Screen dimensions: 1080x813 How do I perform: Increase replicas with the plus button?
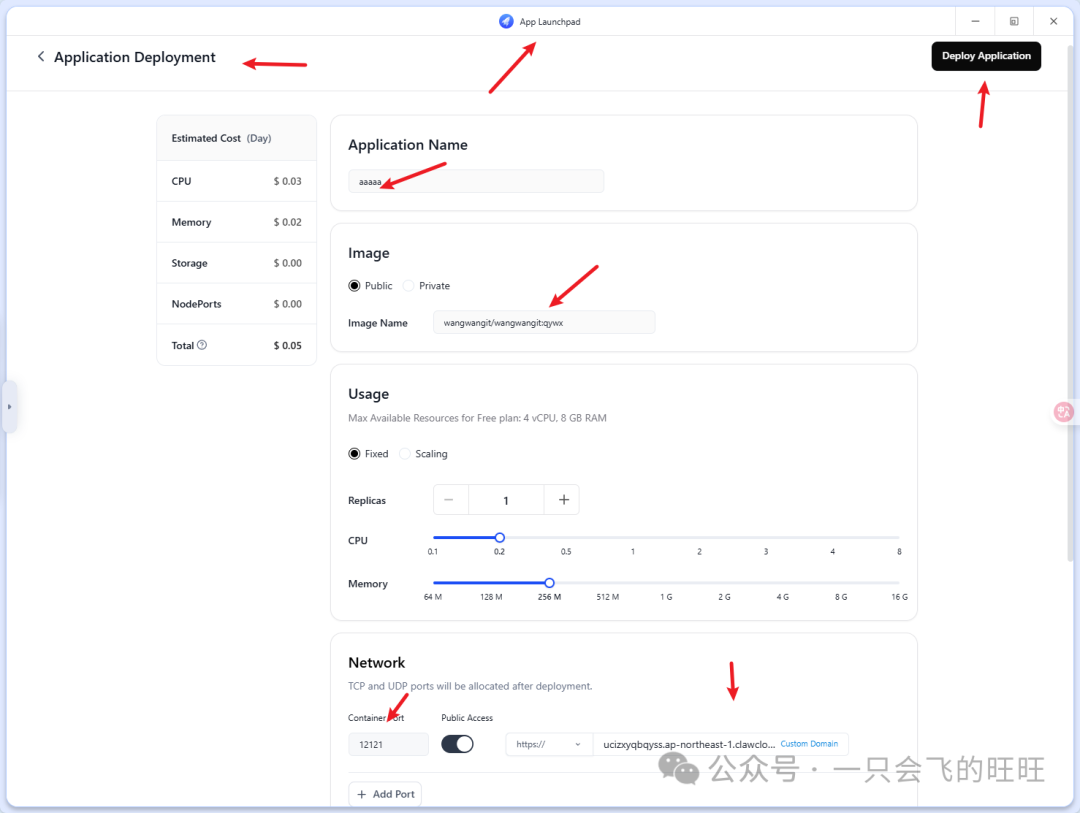click(563, 500)
